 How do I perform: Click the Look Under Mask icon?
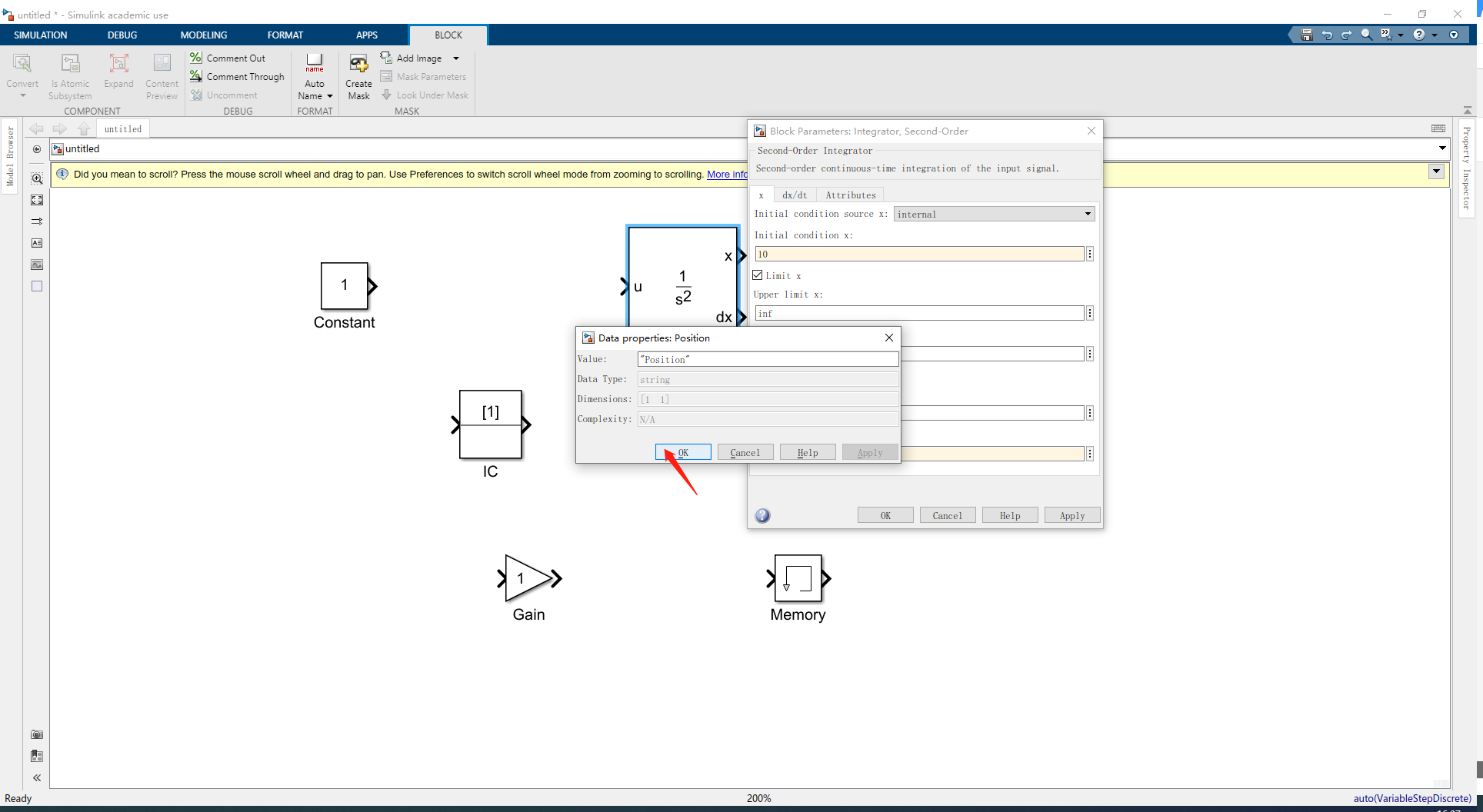pyautogui.click(x=386, y=95)
